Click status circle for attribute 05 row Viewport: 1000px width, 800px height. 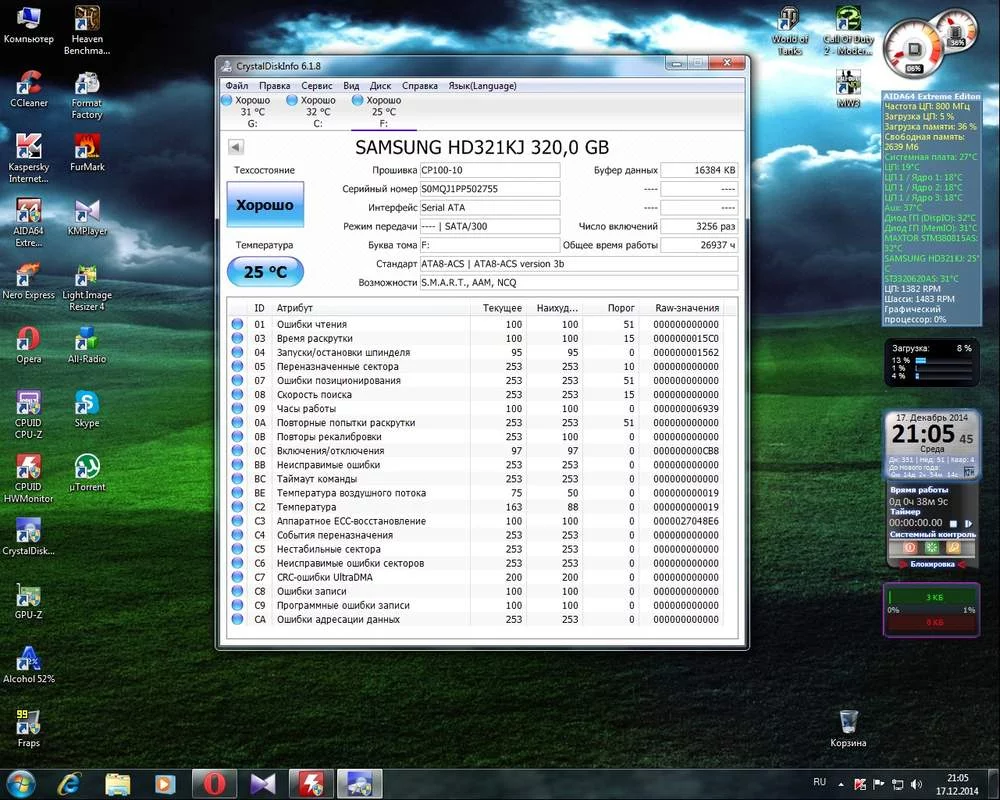click(x=237, y=367)
